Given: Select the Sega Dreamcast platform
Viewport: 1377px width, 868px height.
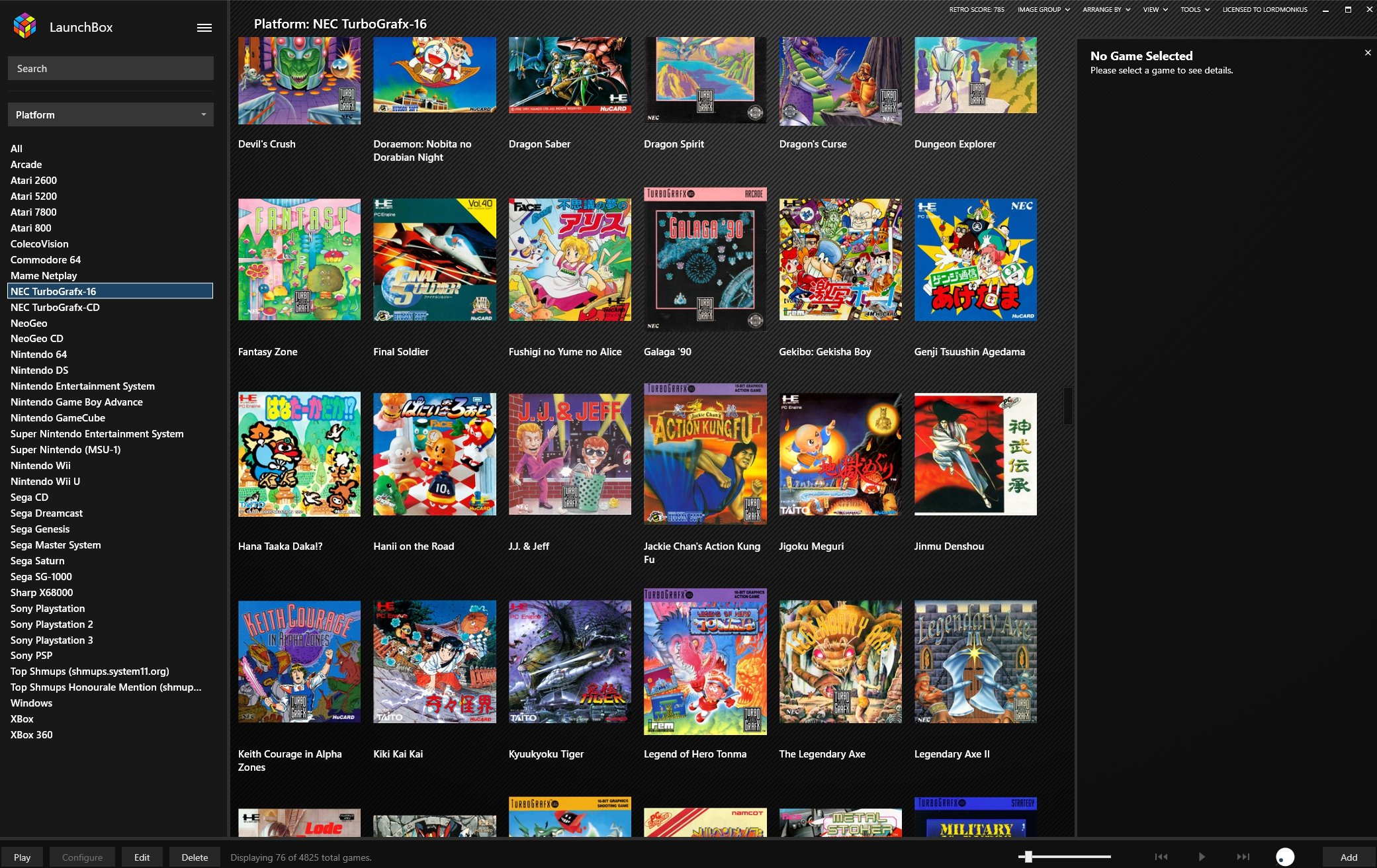Looking at the screenshot, I should coord(46,513).
